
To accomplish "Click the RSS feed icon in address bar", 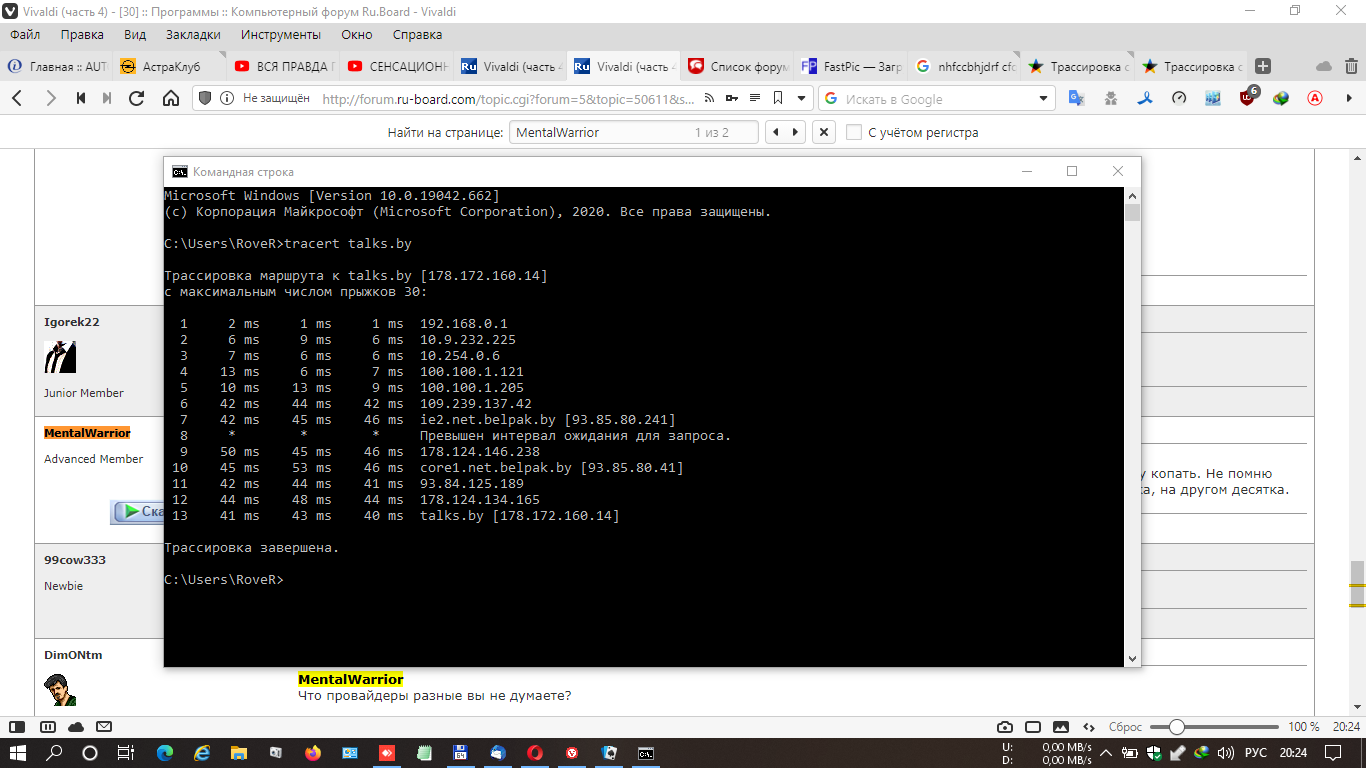I will 710,98.
